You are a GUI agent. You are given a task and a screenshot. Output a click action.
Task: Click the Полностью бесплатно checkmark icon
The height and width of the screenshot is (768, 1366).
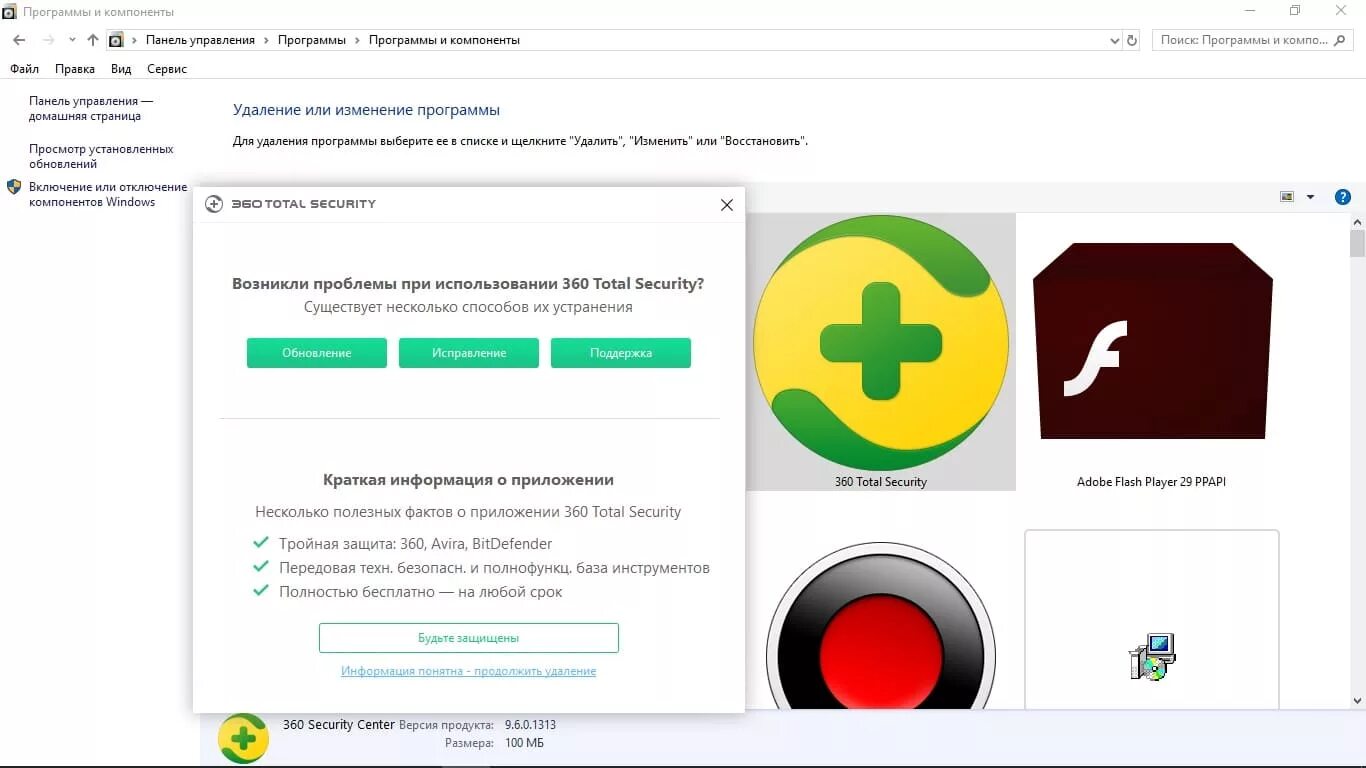pyautogui.click(x=261, y=591)
